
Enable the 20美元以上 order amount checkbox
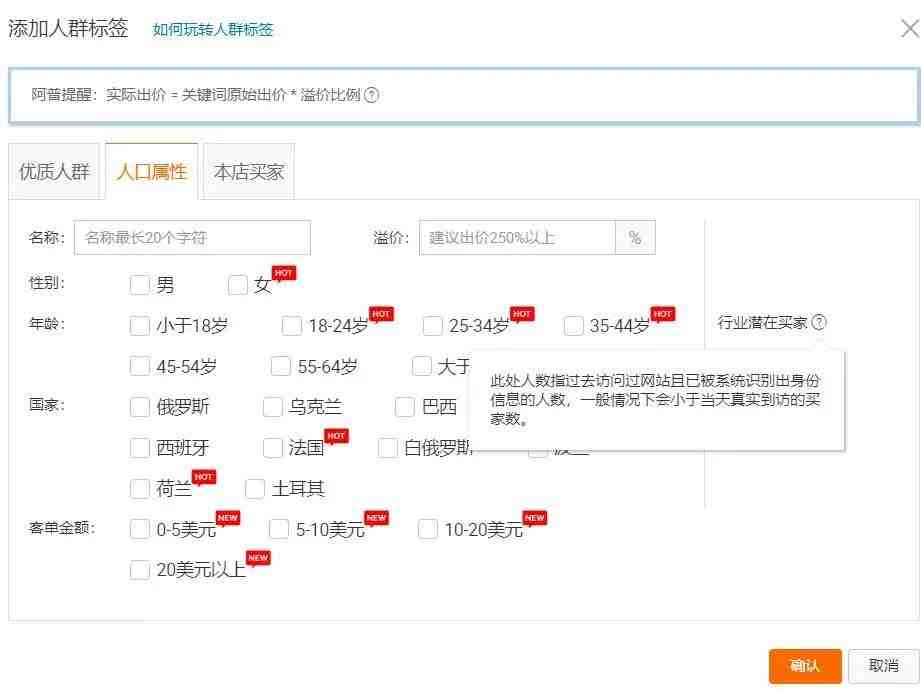pos(140,570)
